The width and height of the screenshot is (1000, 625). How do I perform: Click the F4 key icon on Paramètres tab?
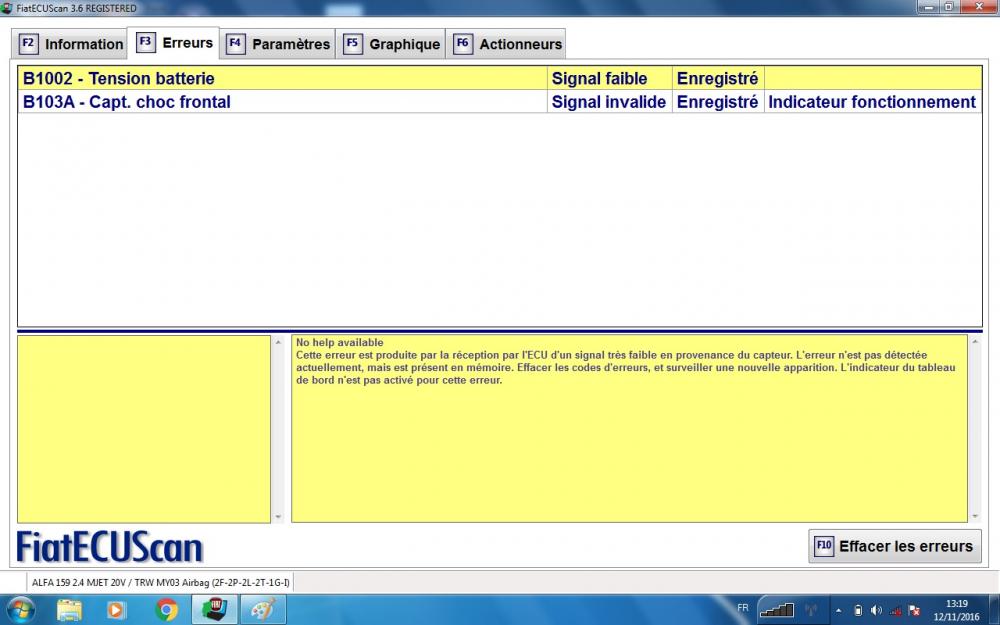tap(235, 44)
